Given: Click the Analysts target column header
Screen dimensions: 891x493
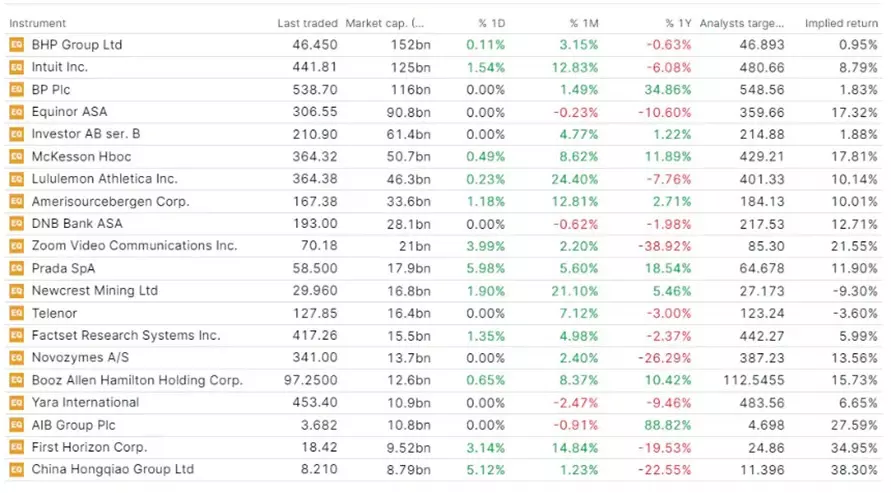Looking at the screenshot, I should pyautogui.click(x=741, y=23).
